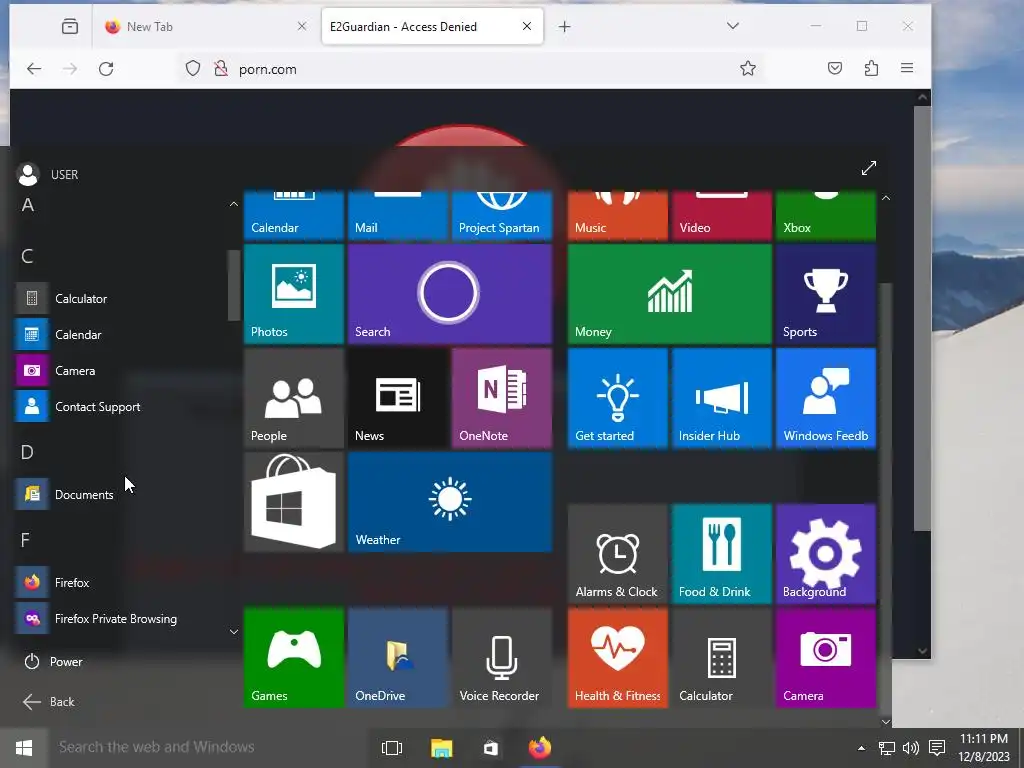Screen dimensions: 1024x768
Task: Select Calculator in the app list
Action: tap(121, 298)
